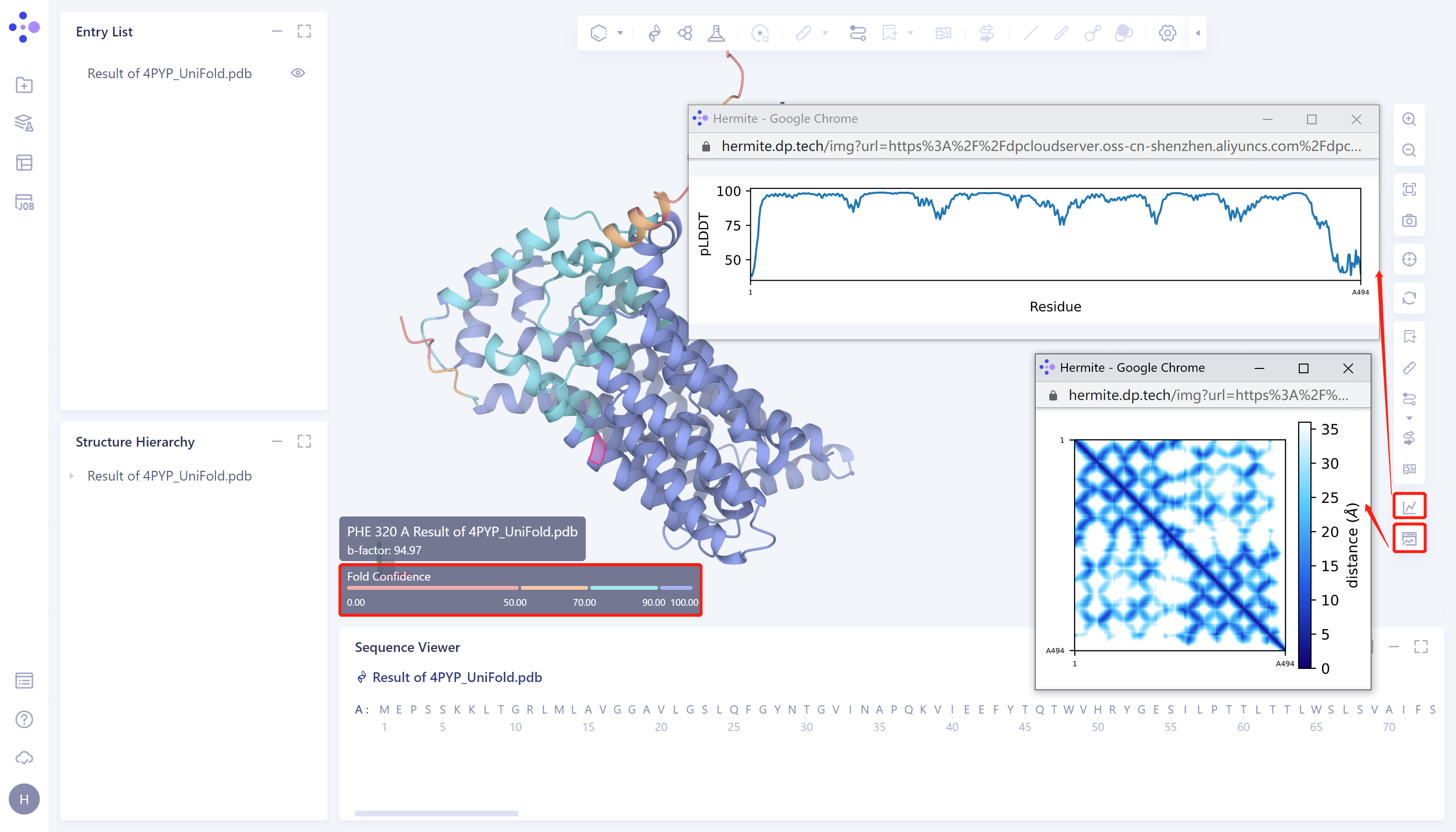
Task: Click the zoom out magnifier icon
Action: [1408, 150]
